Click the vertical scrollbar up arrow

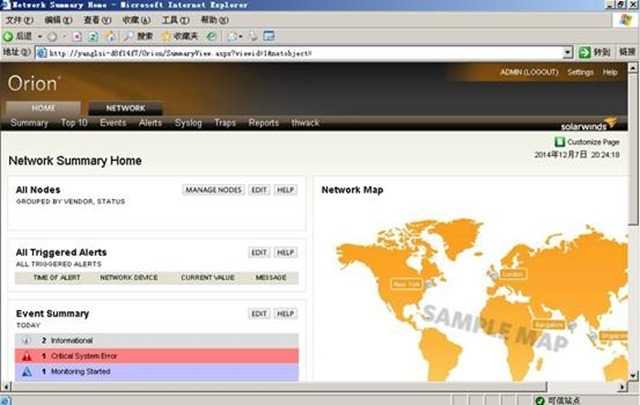pos(633,67)
